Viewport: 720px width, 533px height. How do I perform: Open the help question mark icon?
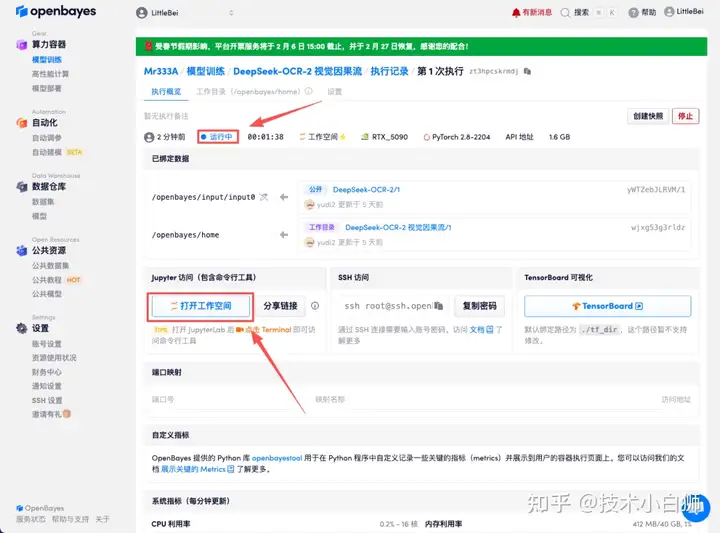tap(633, 12)
